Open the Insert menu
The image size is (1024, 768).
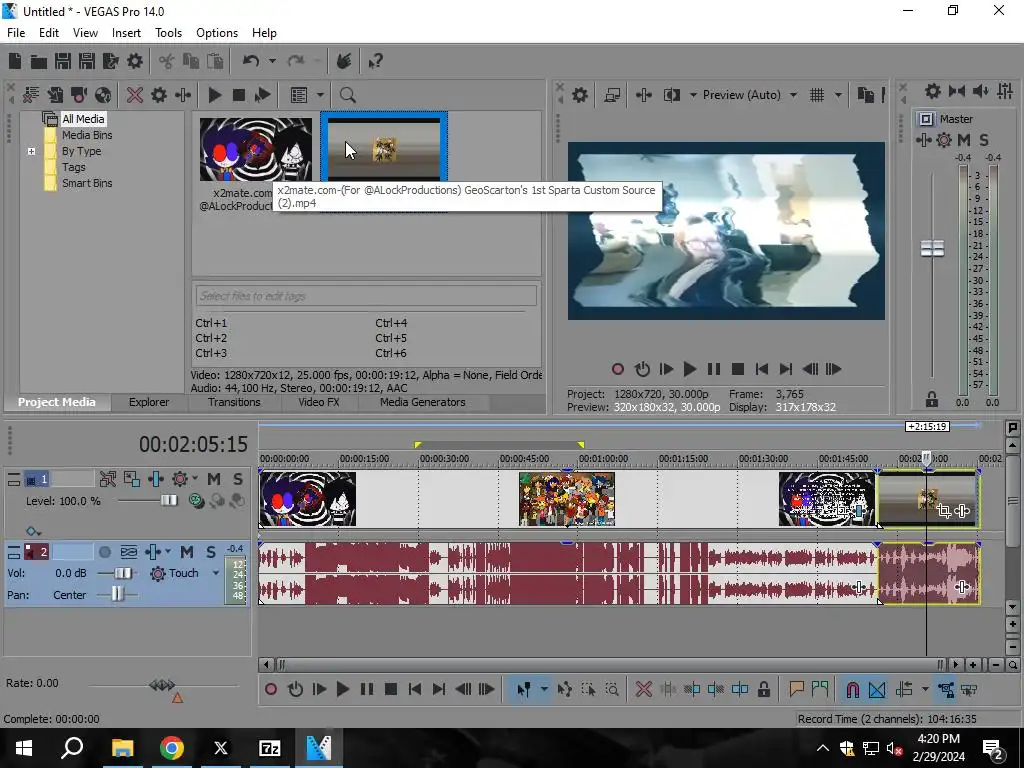point(126,33)
